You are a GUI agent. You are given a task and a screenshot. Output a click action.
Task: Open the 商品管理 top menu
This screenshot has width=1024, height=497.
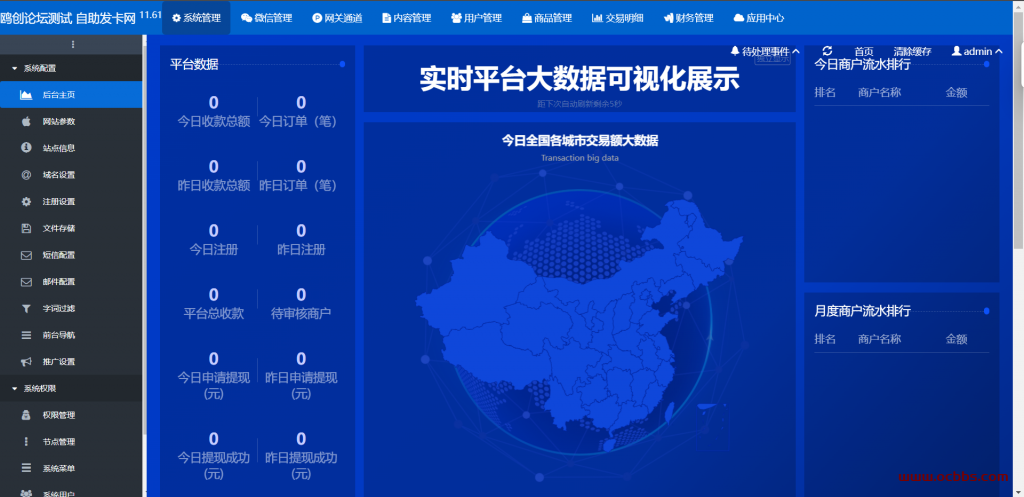pos(547,18)
